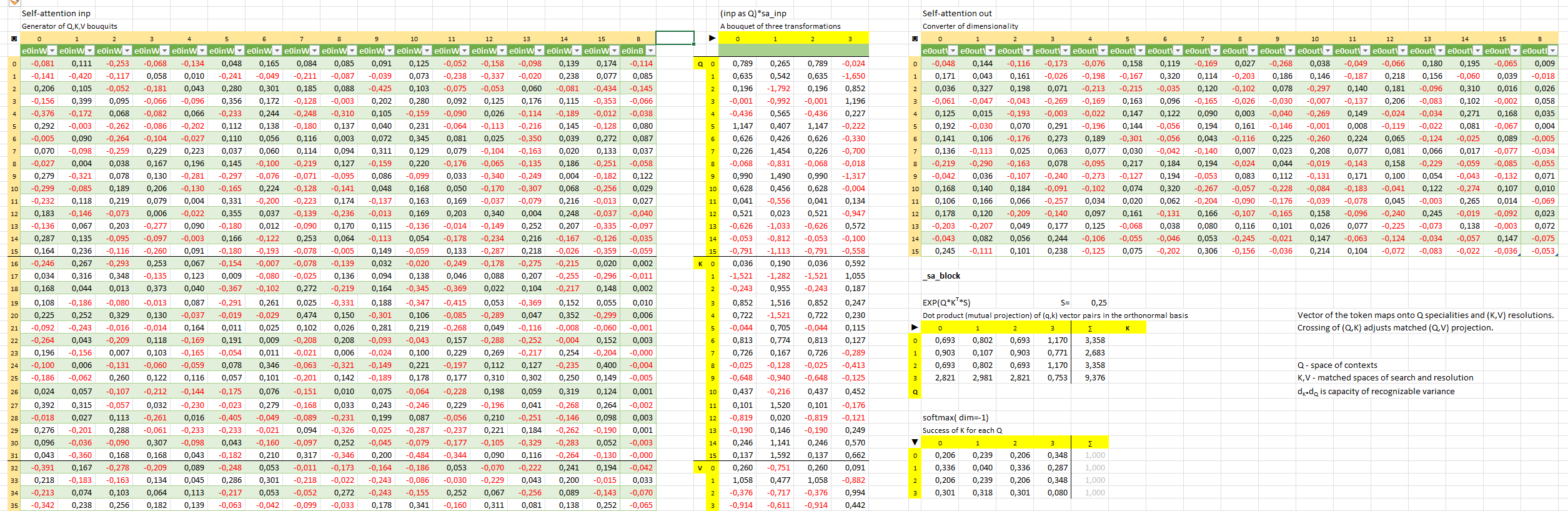Click the black square marker in Self-attention inp header
The image size is (1568, 511).
(x=14, y=39)
